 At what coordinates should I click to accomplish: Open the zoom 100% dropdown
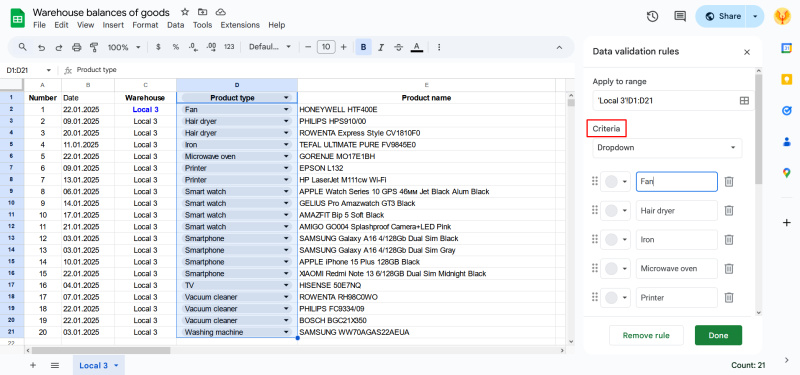click(124, 47)
